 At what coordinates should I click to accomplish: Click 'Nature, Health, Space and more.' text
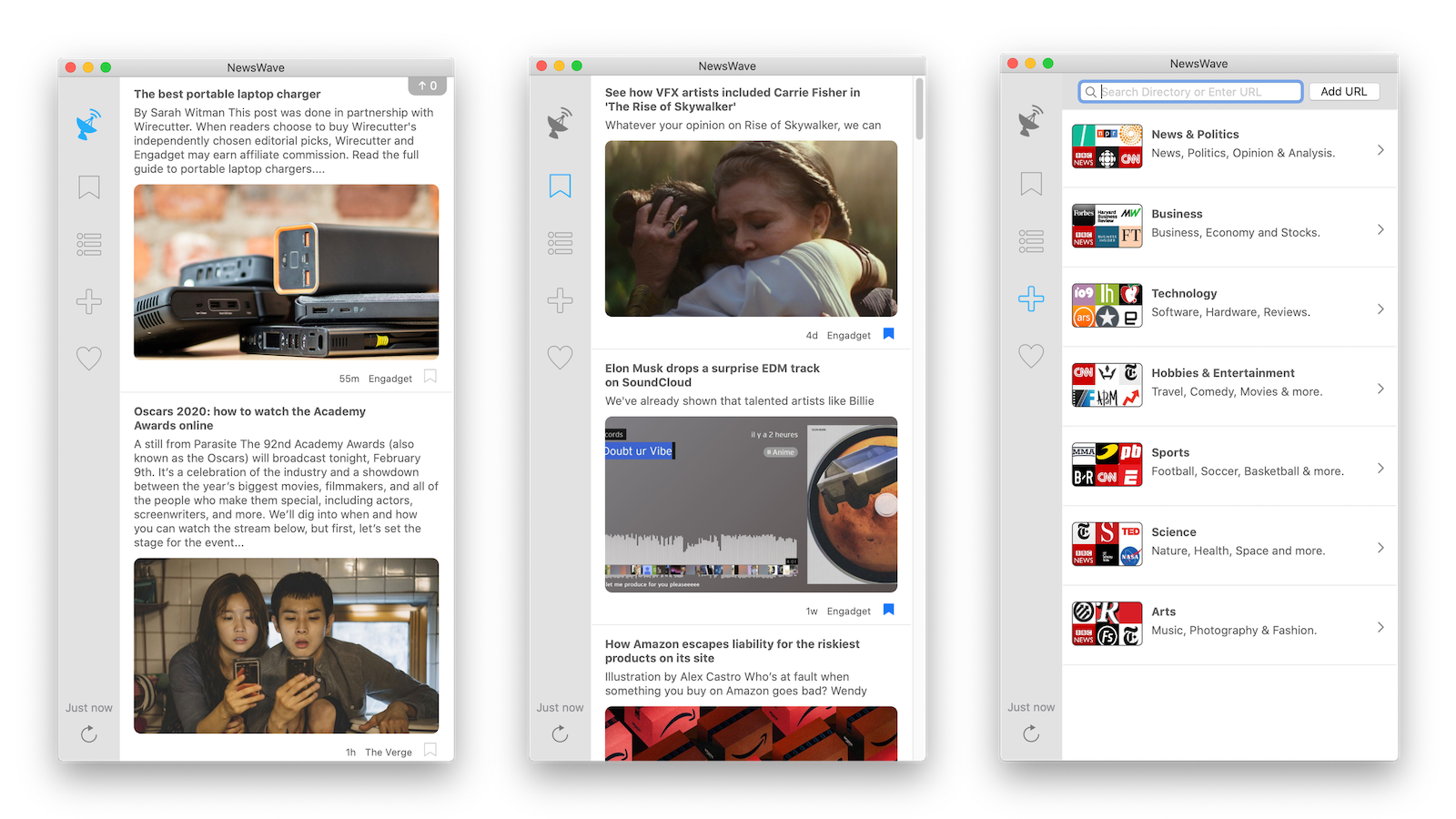(x=1239, y=551)
